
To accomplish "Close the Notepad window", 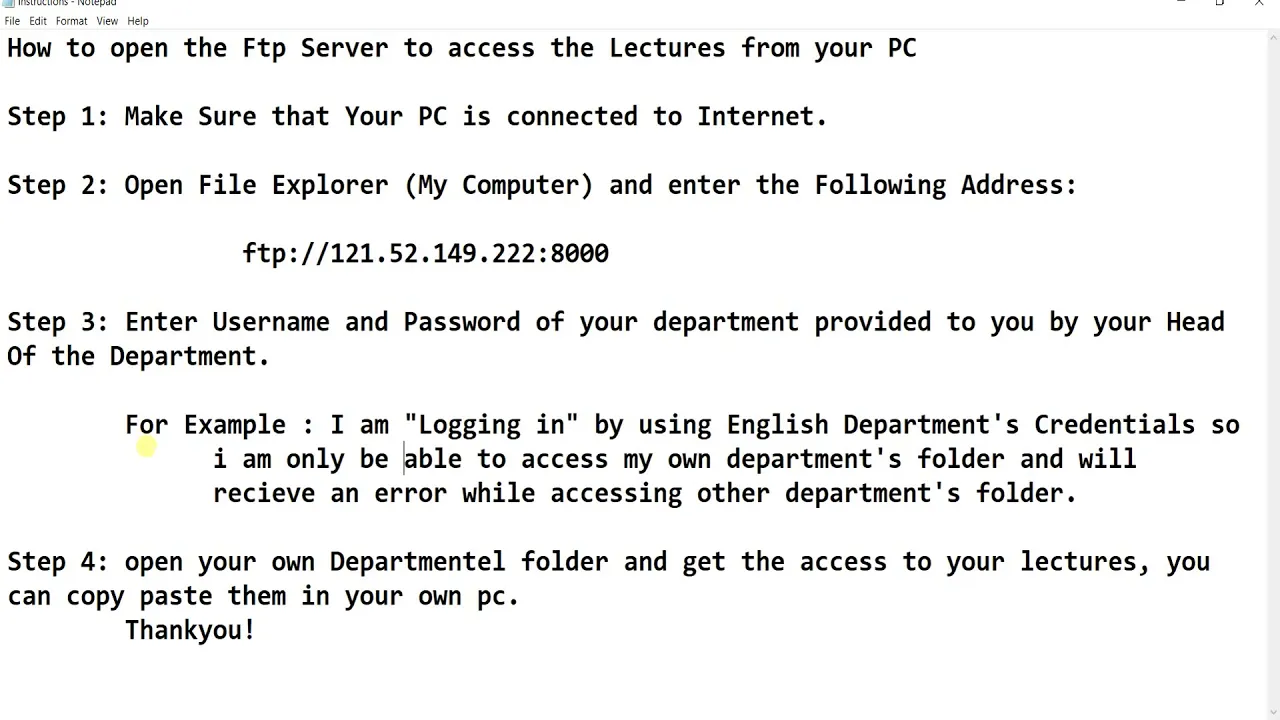I will 1259,3.
